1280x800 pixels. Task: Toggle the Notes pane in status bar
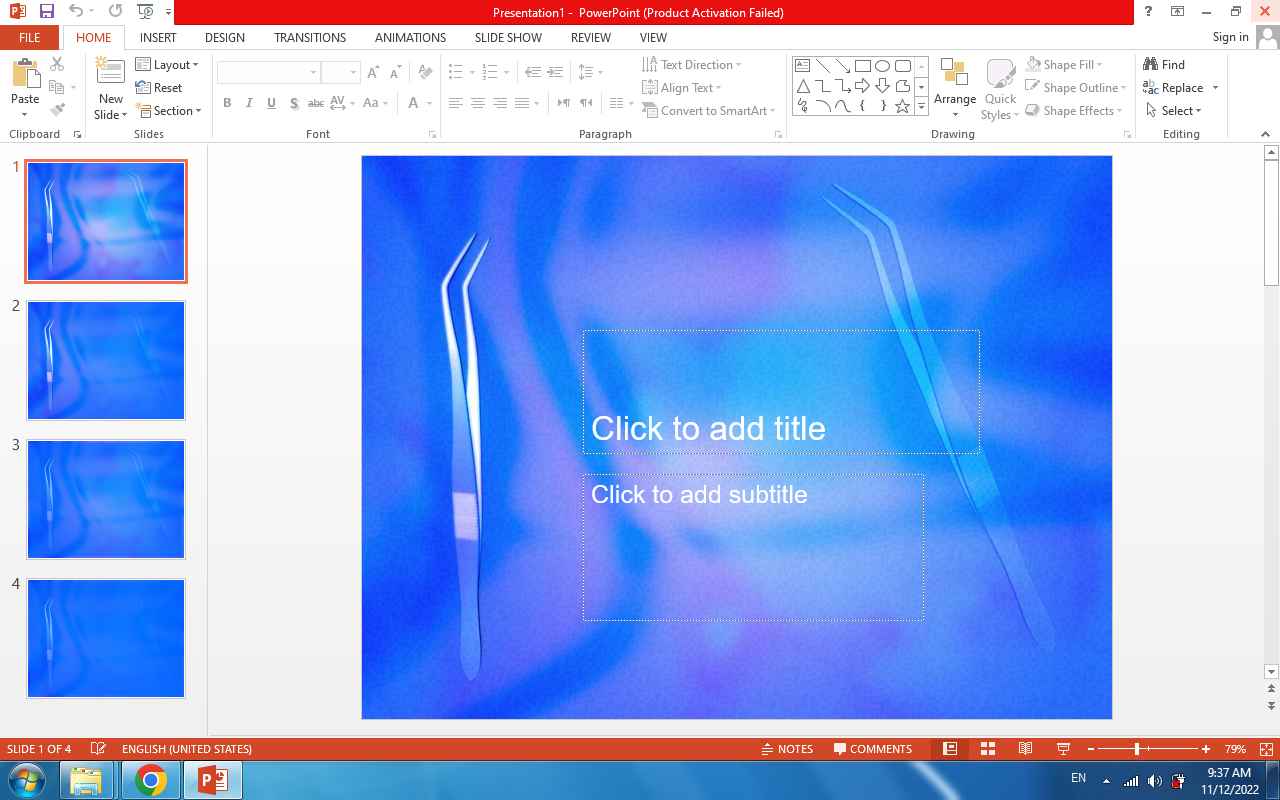786,749
